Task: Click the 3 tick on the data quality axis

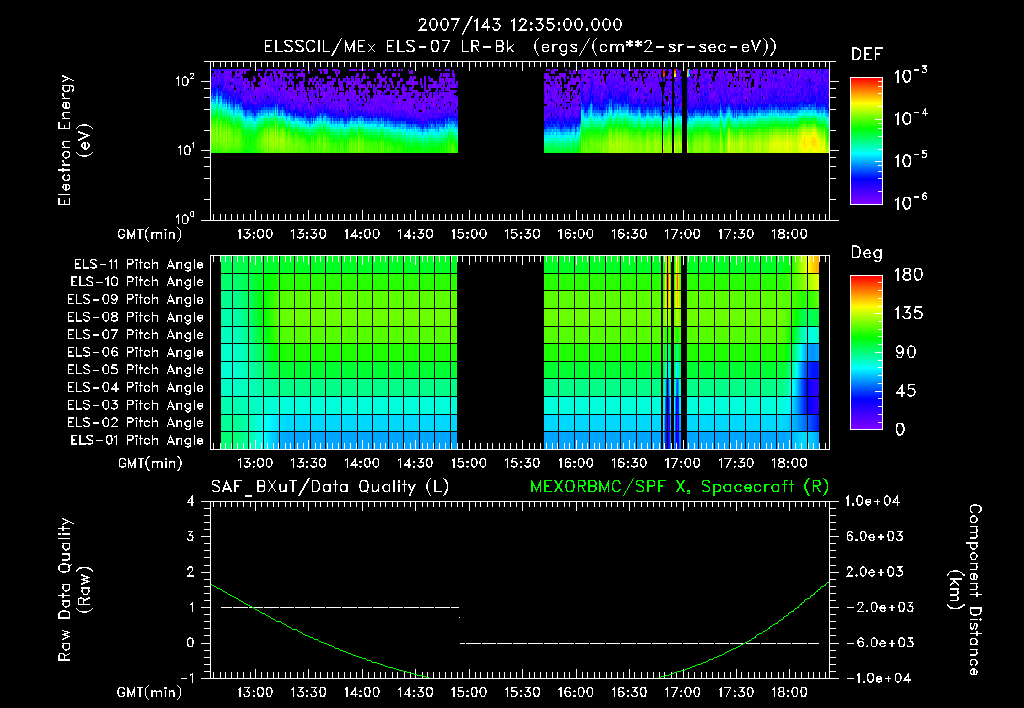Action: click(x=191, y=536)
